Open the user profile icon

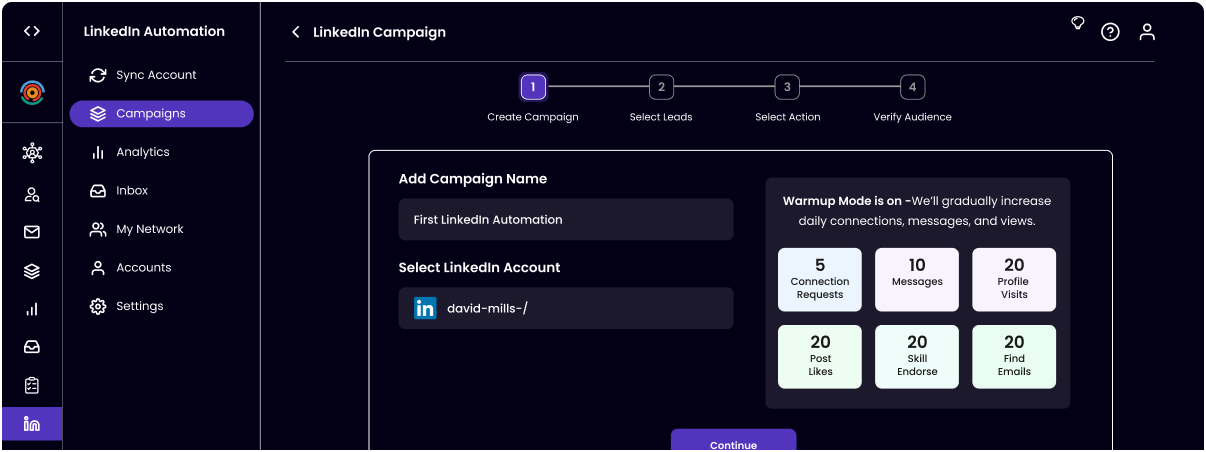pyautogui.click(x=1147, y=32)
